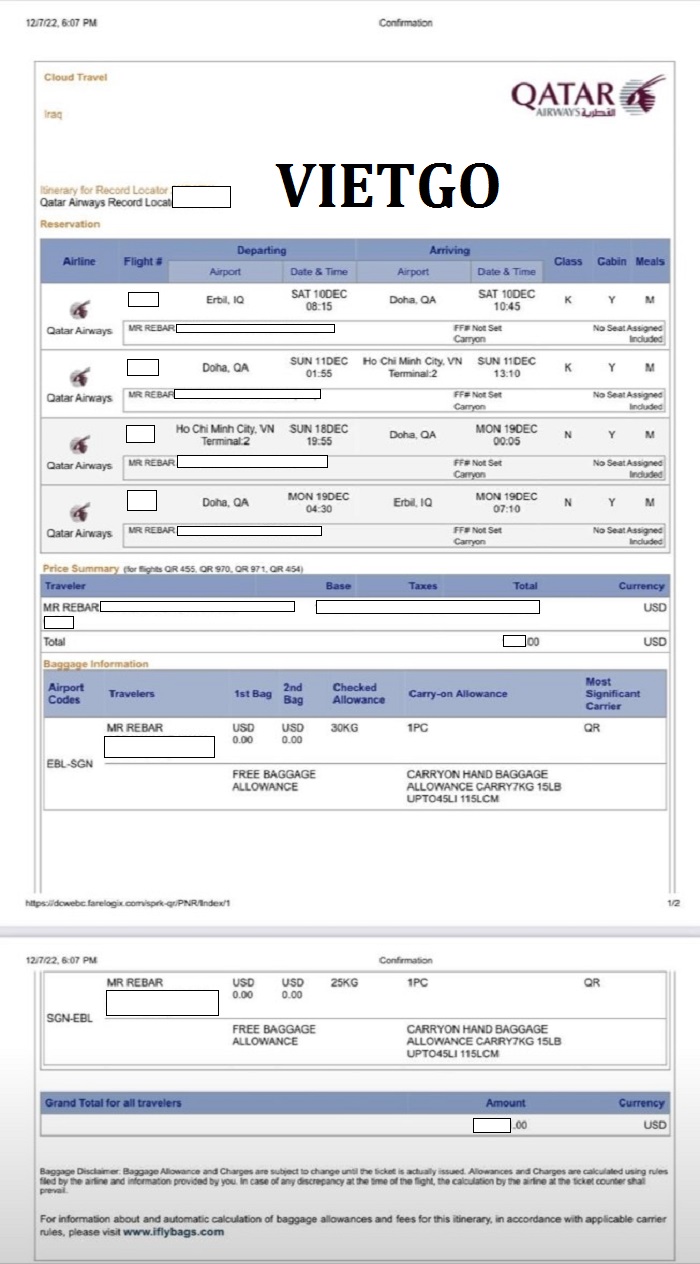The height and width of the screenshot is (1264, 700).
Task: Select arrival airport 'Erbil, IQ' on MON 19DEC
Action: (x=413, y=503)
